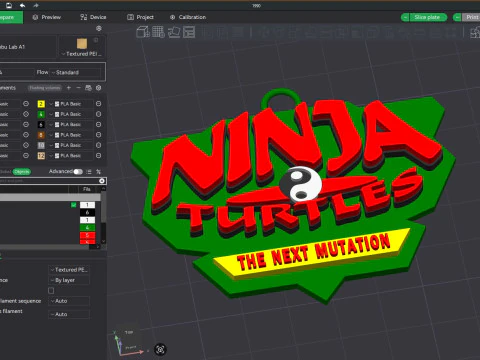This screenshot has width=480, height=360.
Task: Click the redo arrow icon
Action: pyautogui.click(x=36, y=5)
